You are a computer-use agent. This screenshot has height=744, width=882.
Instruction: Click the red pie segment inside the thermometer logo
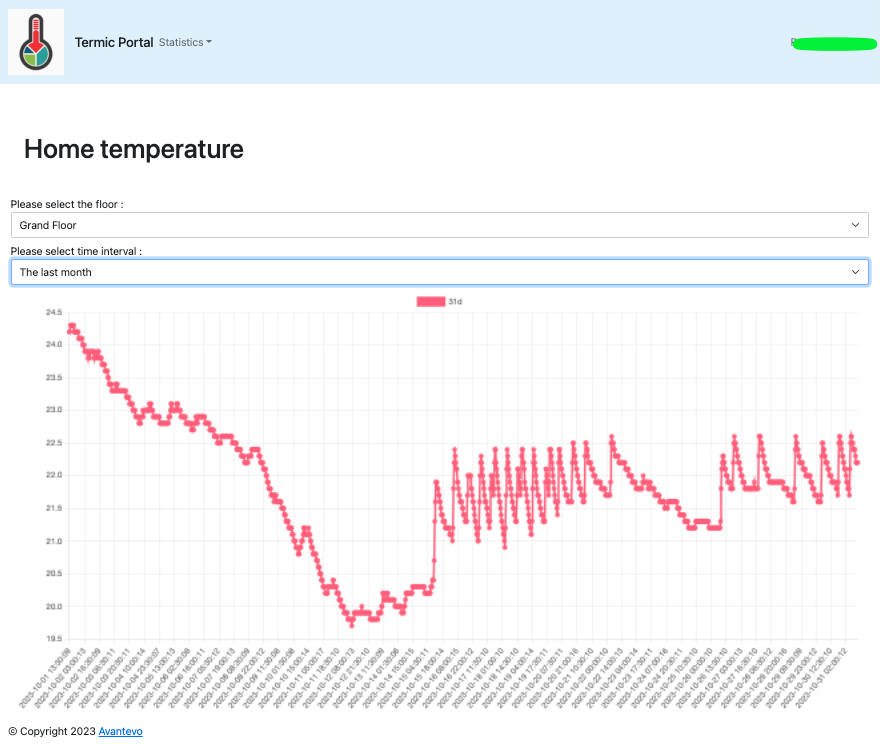click(x=36, y=46)
